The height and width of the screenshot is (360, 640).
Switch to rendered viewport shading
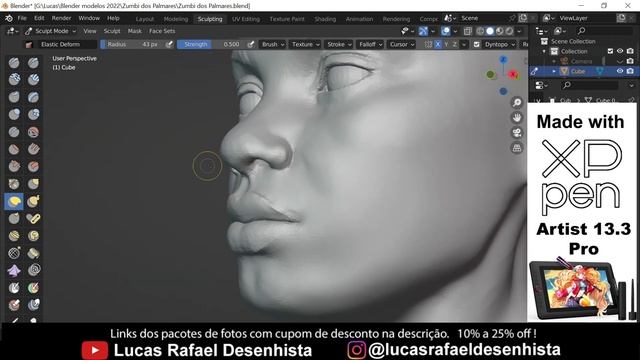pyautogui.click(x=509, y=31)
